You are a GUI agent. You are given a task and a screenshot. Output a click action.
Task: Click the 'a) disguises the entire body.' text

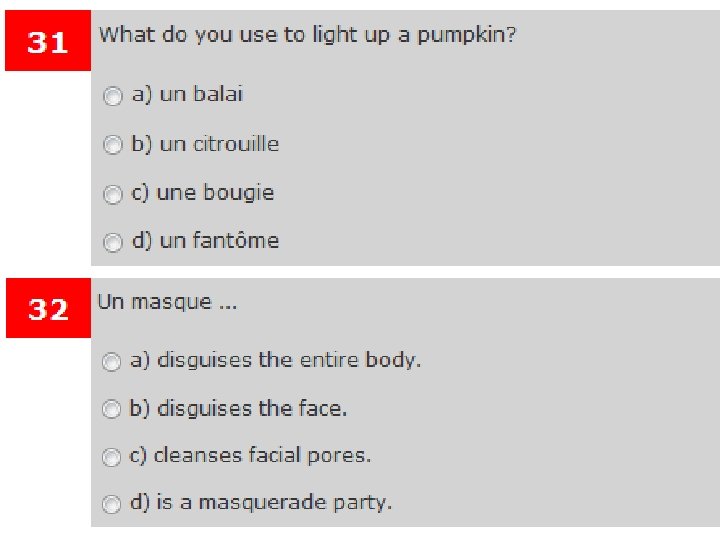coord(276,360)
